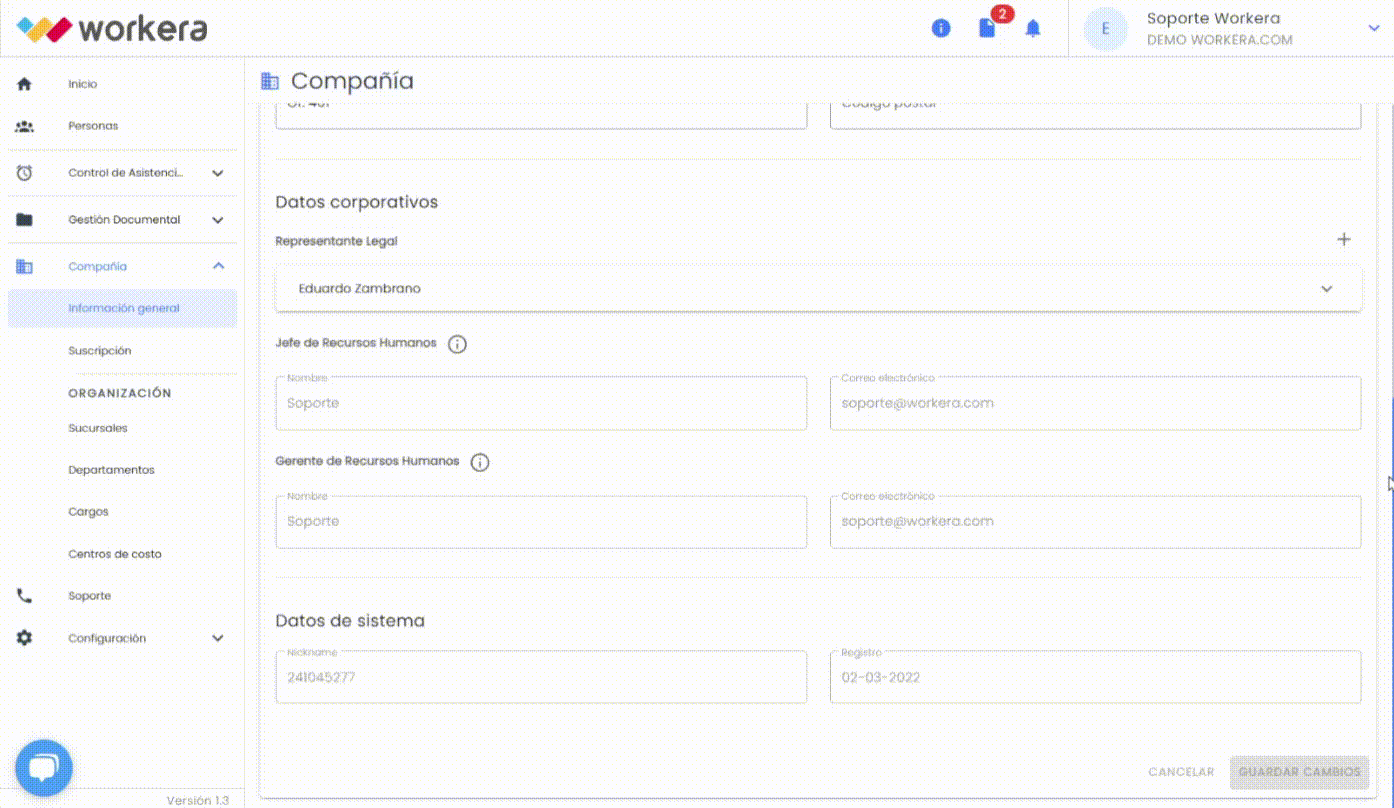1394x808 pixels.
Task: Click DEMO WORKERA.COM text in header
Action: pos(1220,41)
